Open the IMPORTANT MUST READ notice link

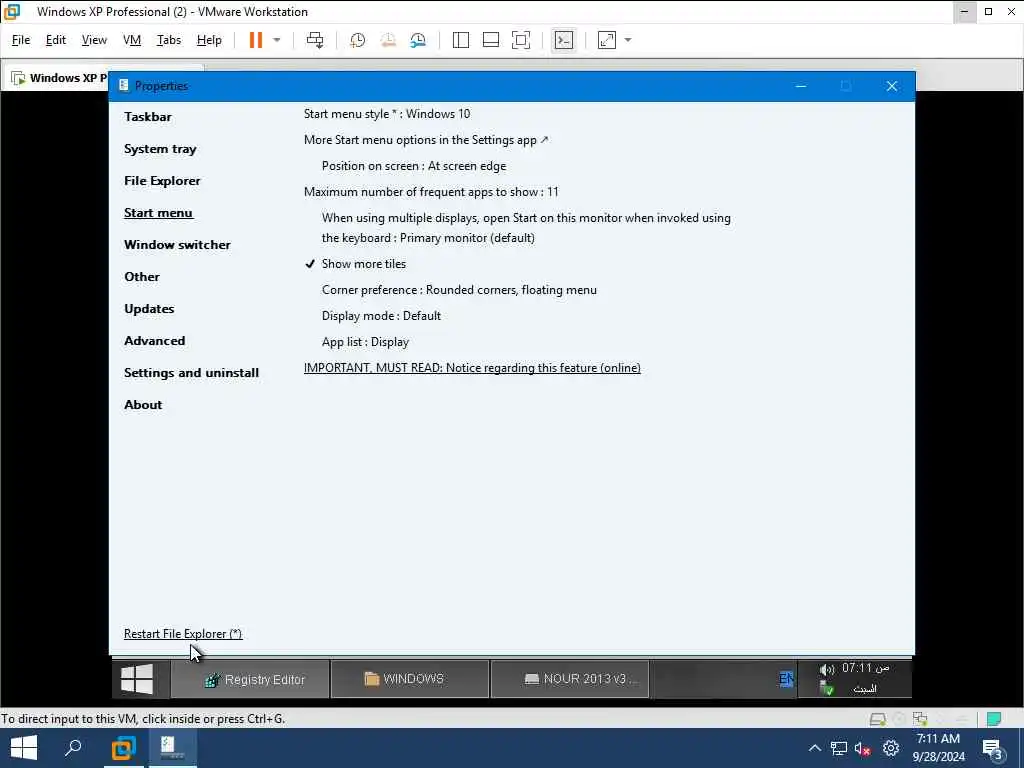472,368
